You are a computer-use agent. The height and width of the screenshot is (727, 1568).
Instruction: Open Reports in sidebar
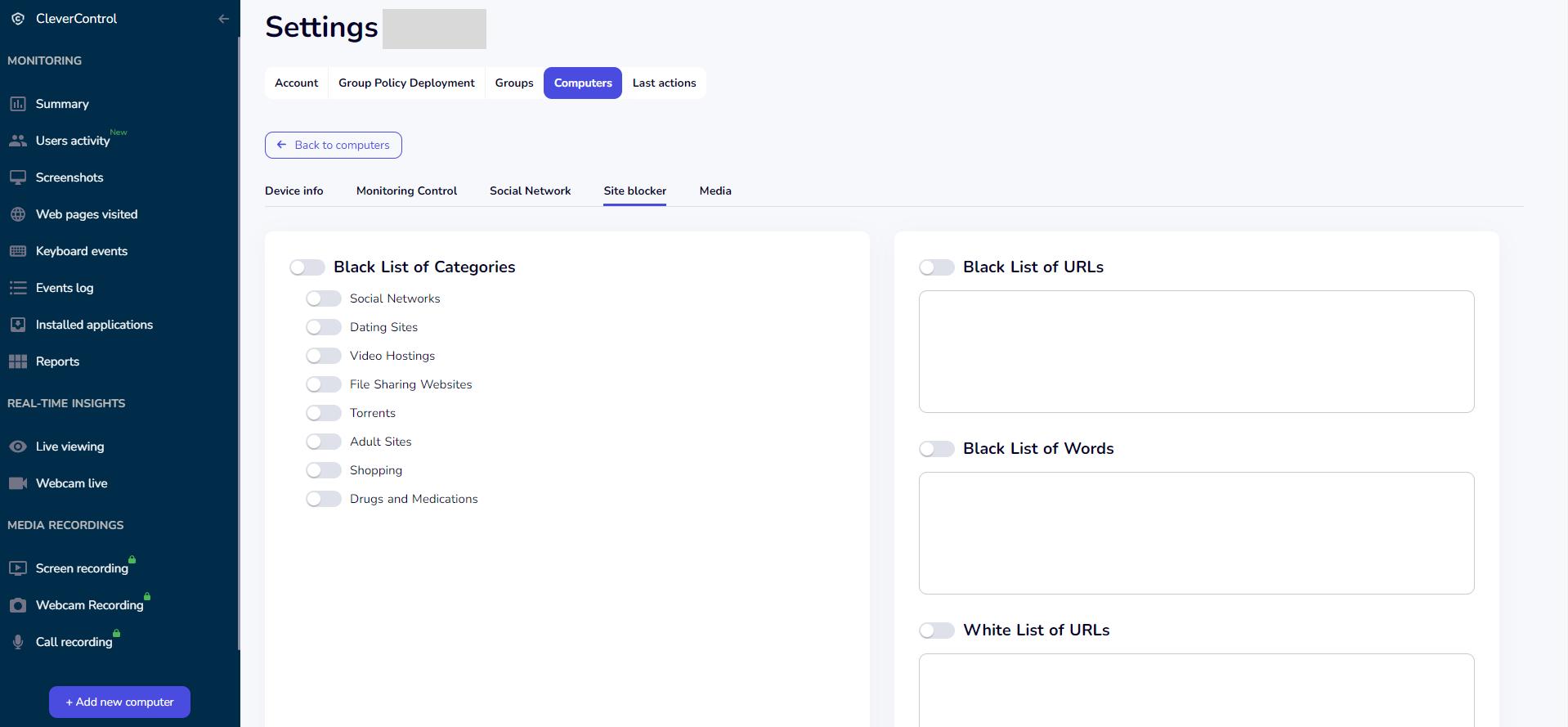coord(57,361)
